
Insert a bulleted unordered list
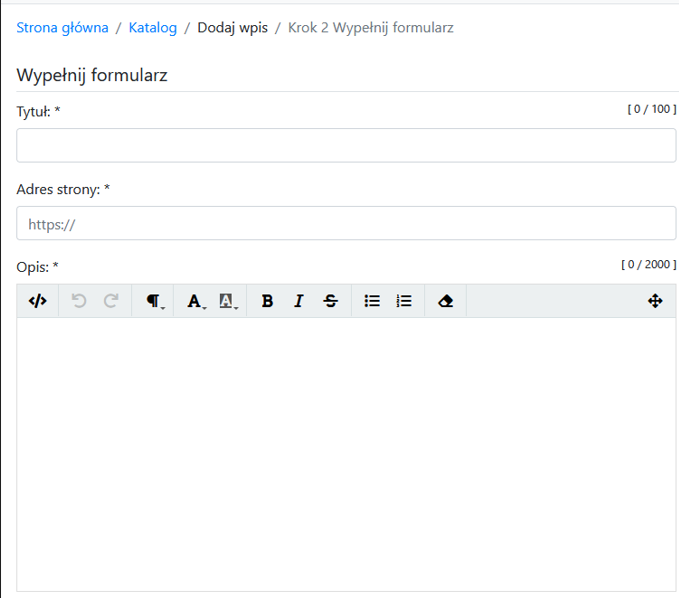[372, 301]
